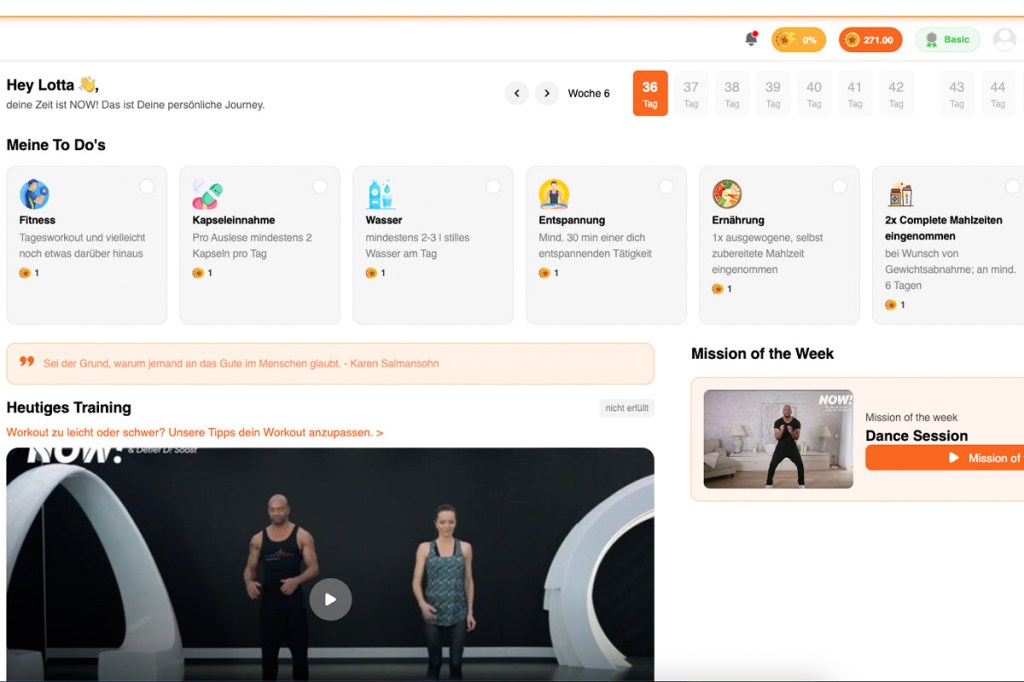The image size is (1024, 682).
Task: Click the coin icon in Fitness card
Action: [x=25, y=273]
